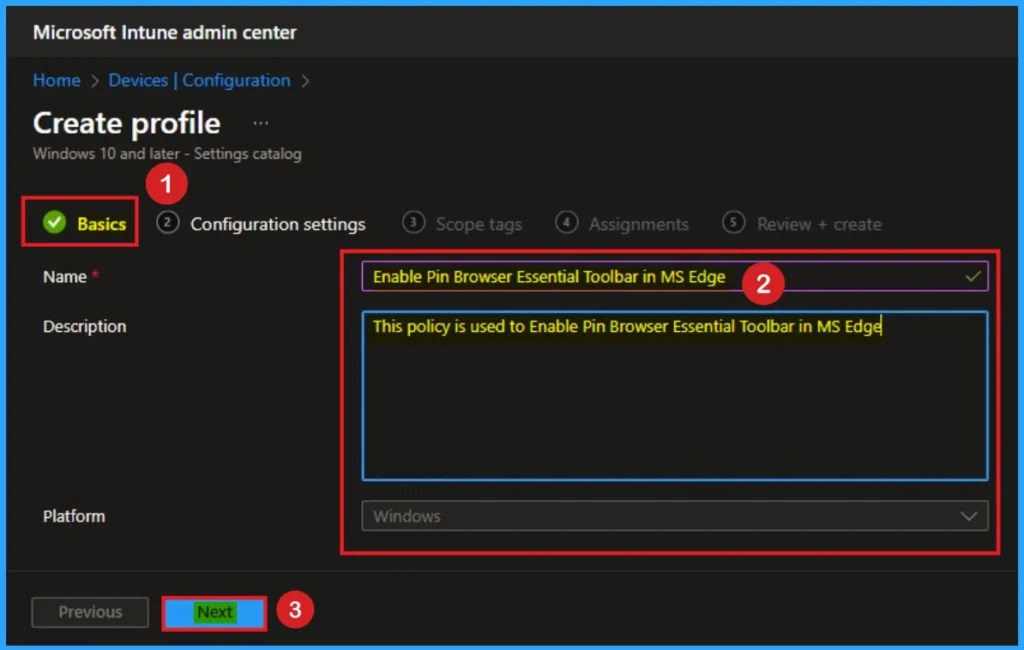The image size is (1024, 650).
Task: Click the Microsoft Intune admin center title
Action: [x=165, y=32]
